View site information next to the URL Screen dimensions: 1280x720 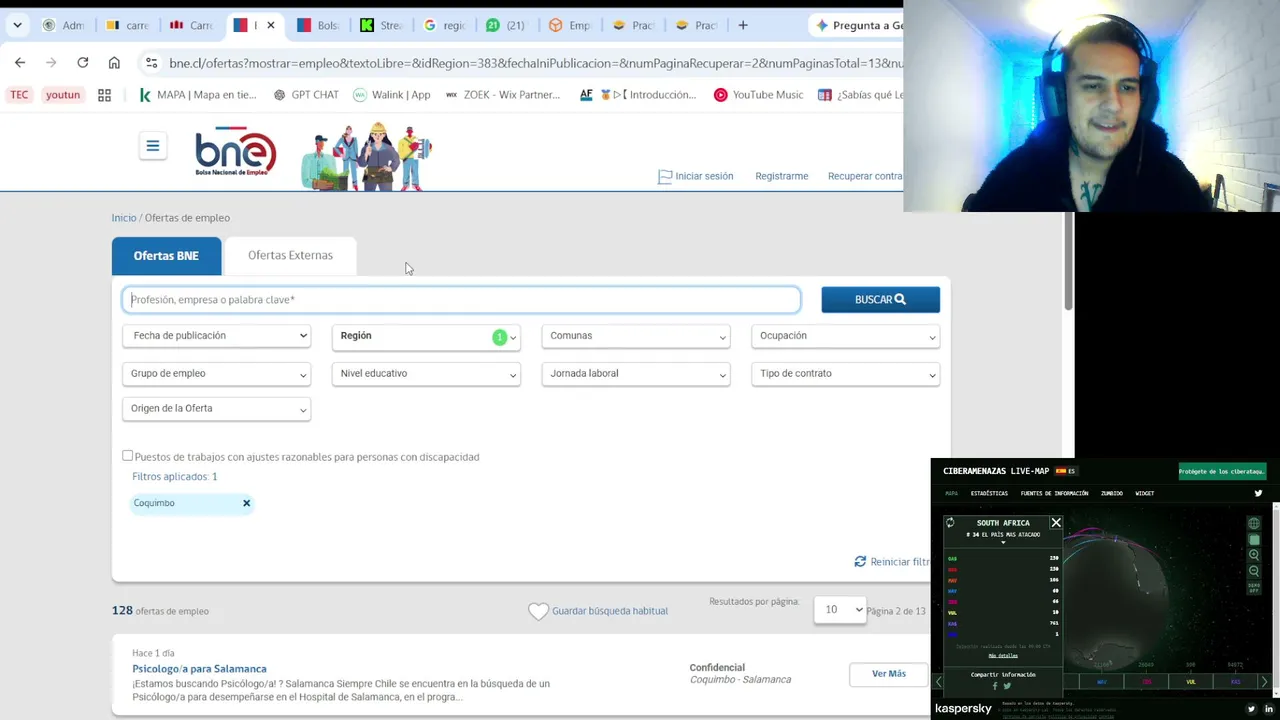[x=151, y=63]
